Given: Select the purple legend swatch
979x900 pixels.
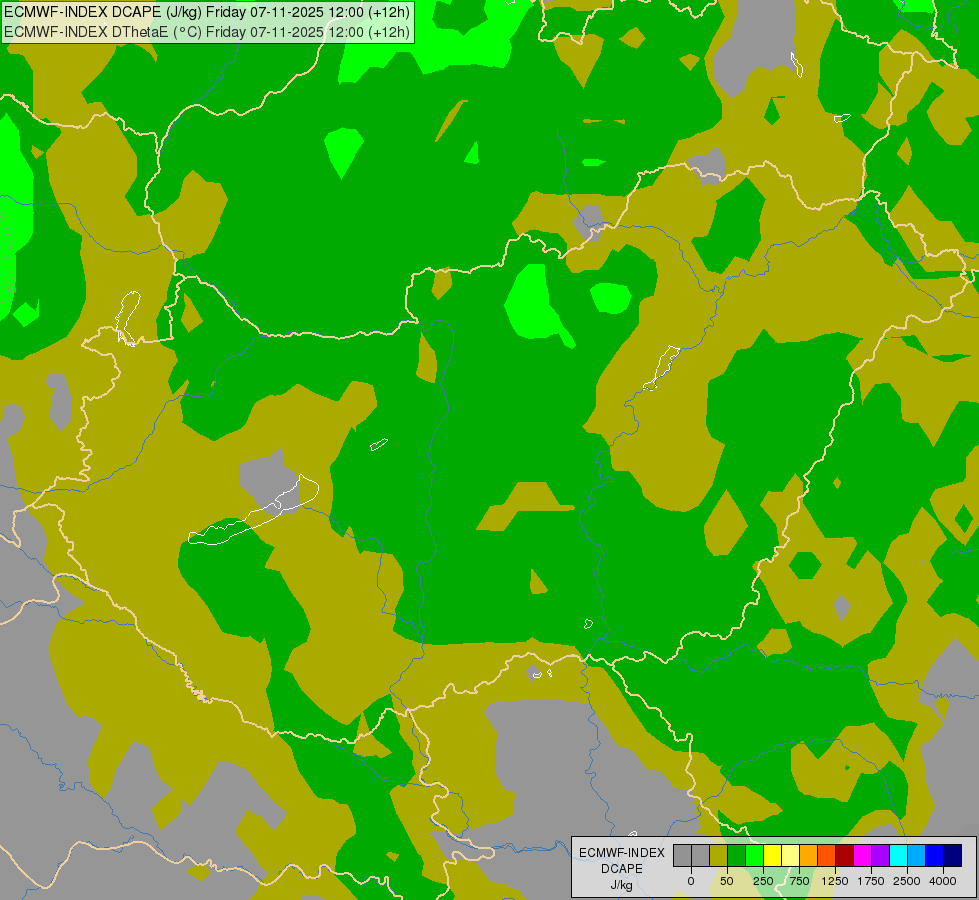Looking at the screenshot, I should point(880,855).
